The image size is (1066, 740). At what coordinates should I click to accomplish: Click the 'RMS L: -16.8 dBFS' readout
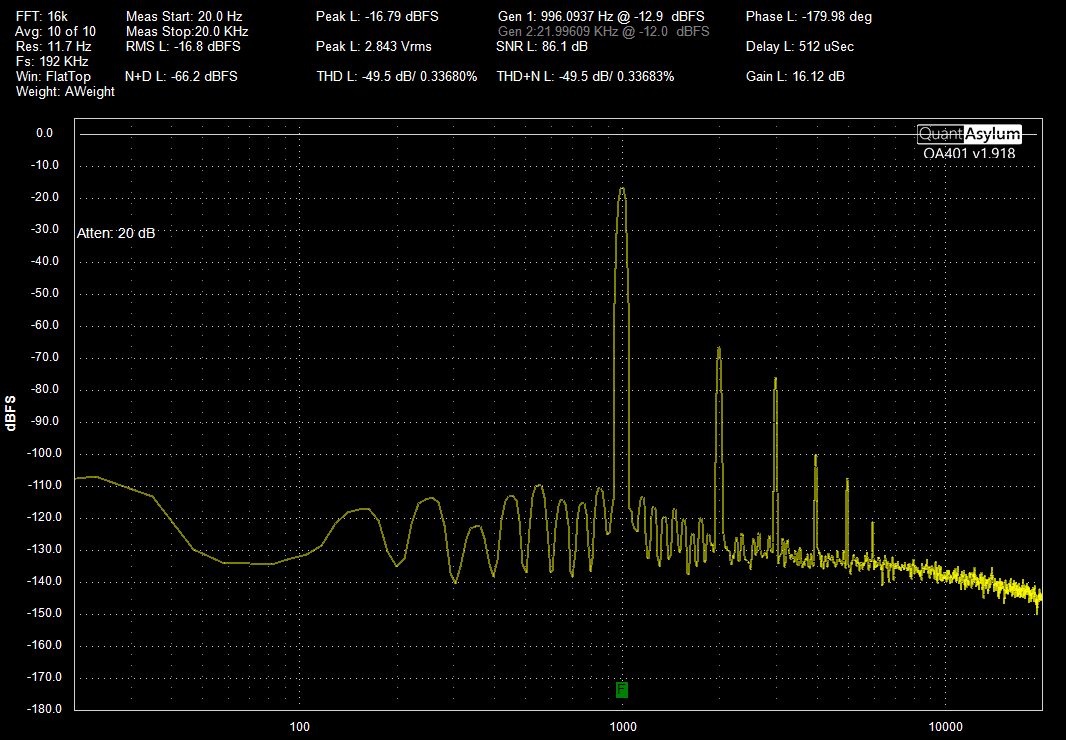click(x=183, y=46)
